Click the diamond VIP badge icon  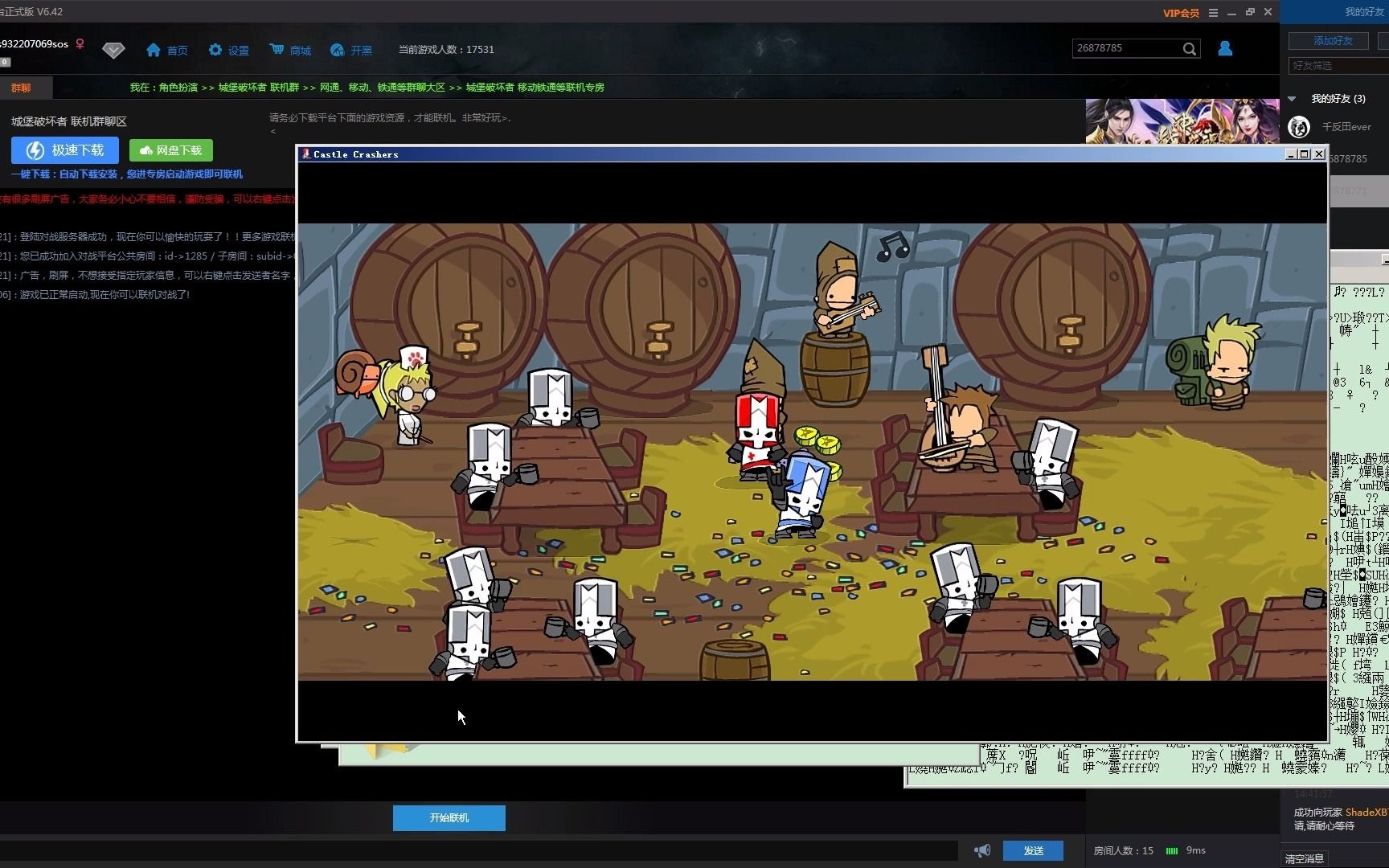pyautogui.click(x=113, y=51)
